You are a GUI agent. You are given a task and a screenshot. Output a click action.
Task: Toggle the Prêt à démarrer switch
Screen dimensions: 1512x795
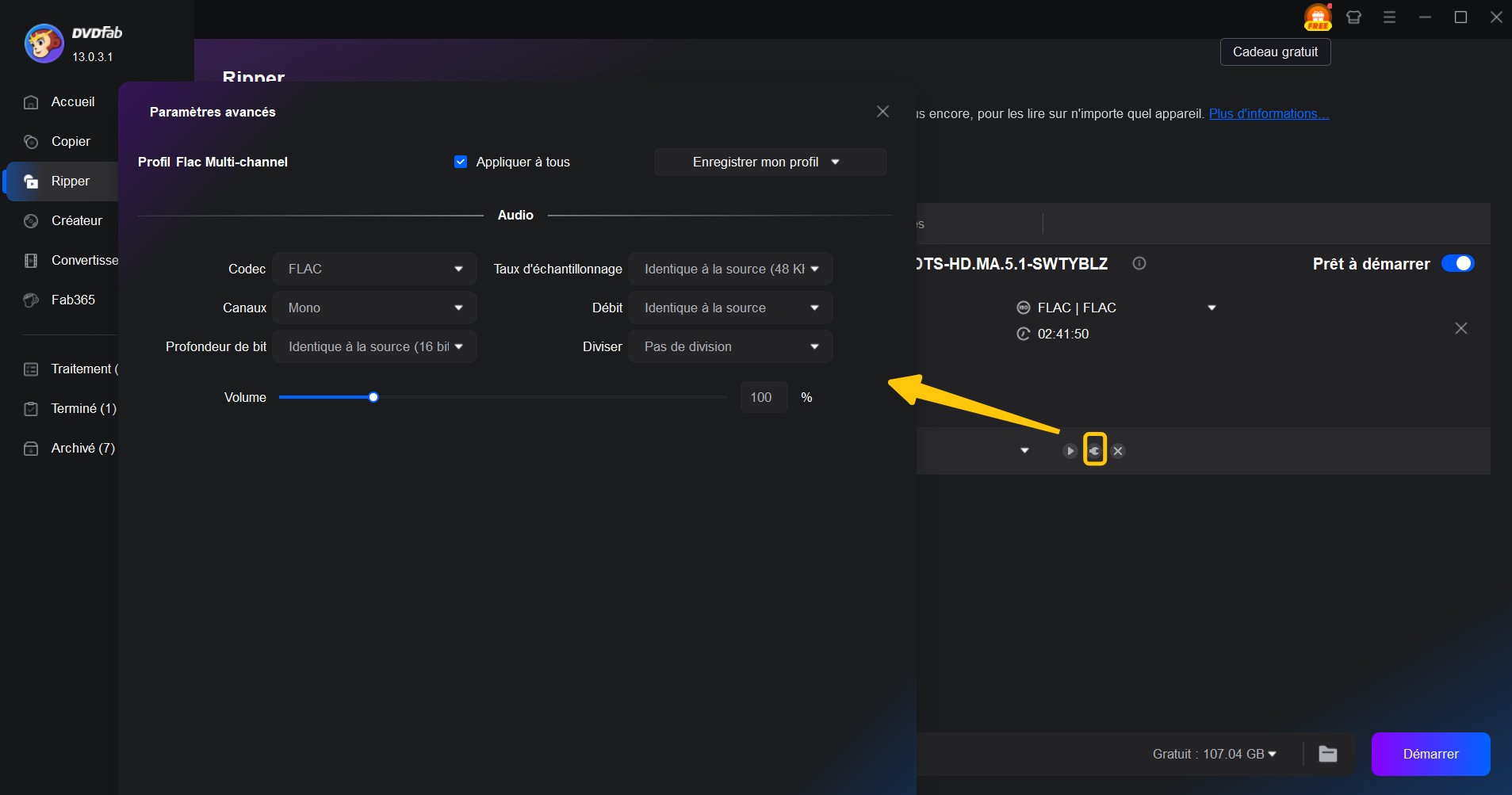pos(1457,263)
